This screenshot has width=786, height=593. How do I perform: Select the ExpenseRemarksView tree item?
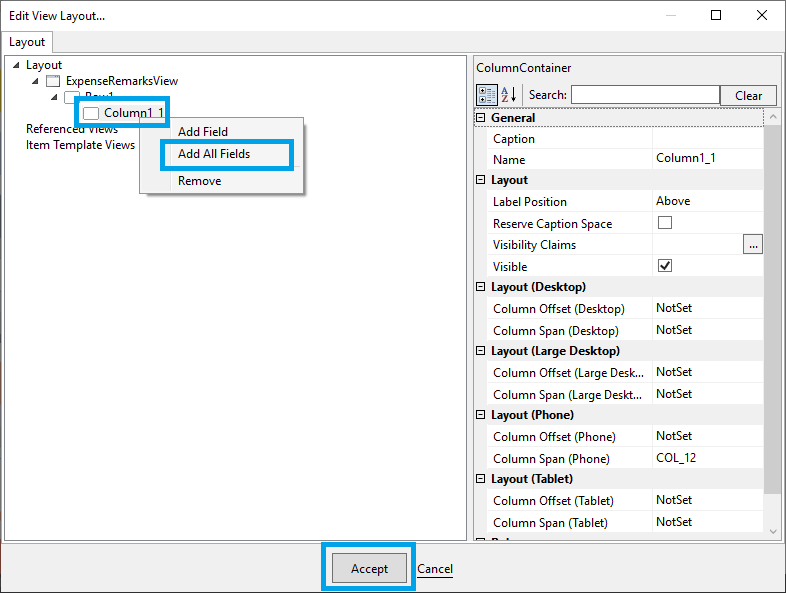point(122,81)
